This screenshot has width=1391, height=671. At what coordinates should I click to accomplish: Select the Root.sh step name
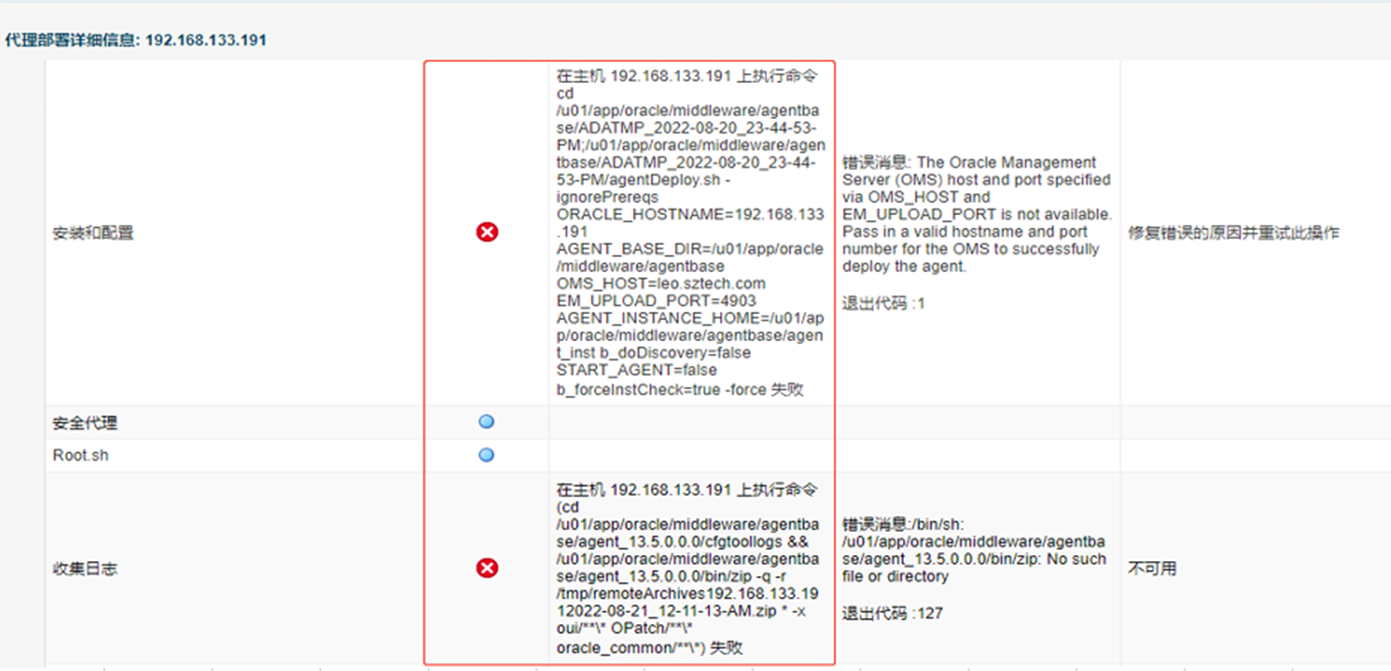pos(81,455)
